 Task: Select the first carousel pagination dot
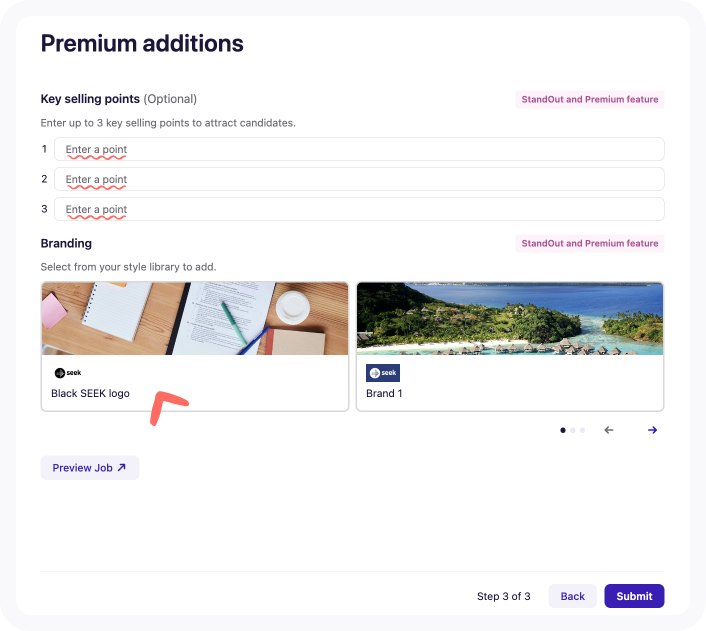click(x=563, y=430)
